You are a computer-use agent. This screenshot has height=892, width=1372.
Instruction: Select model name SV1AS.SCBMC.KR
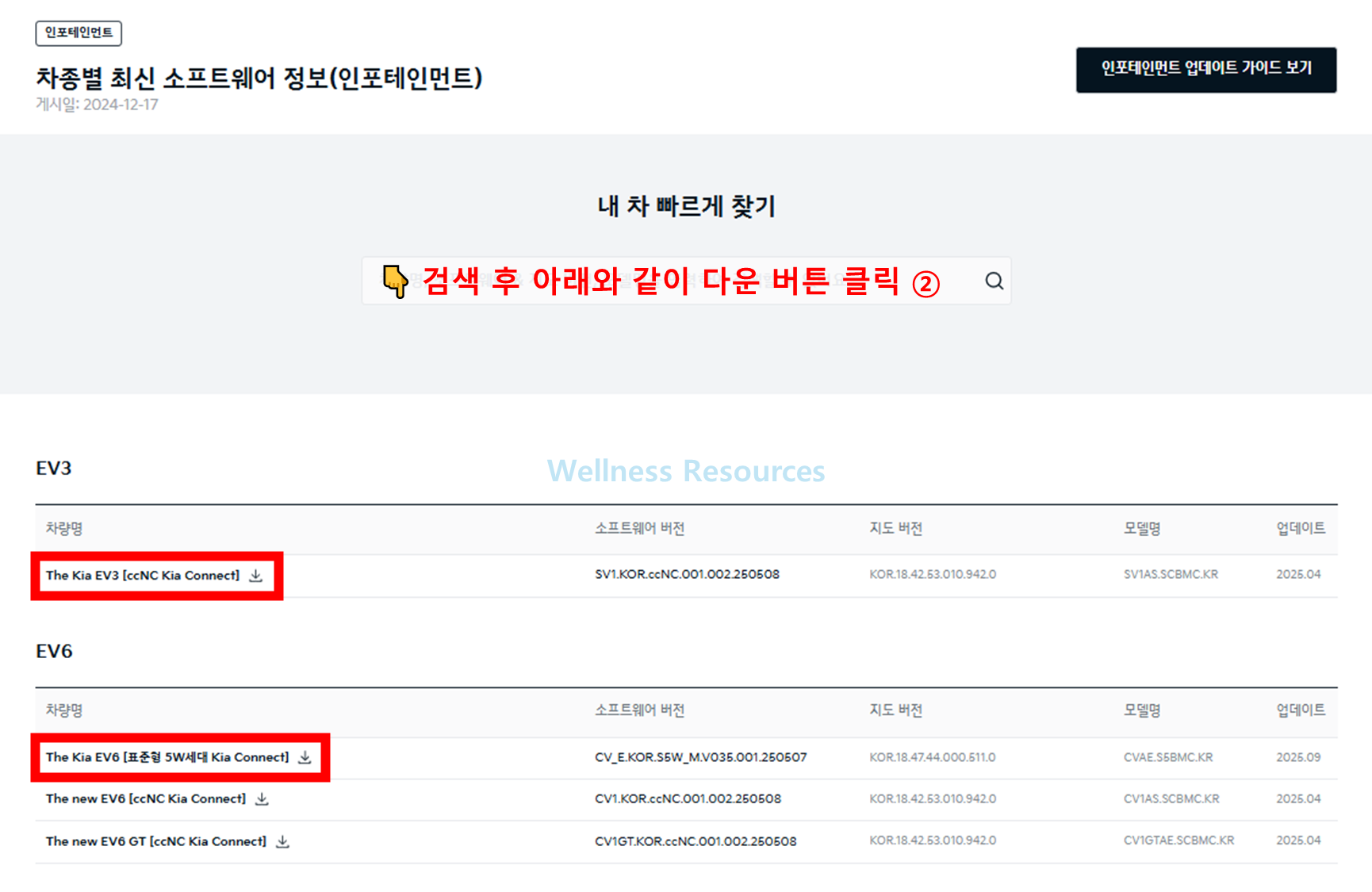(1171, 575)
